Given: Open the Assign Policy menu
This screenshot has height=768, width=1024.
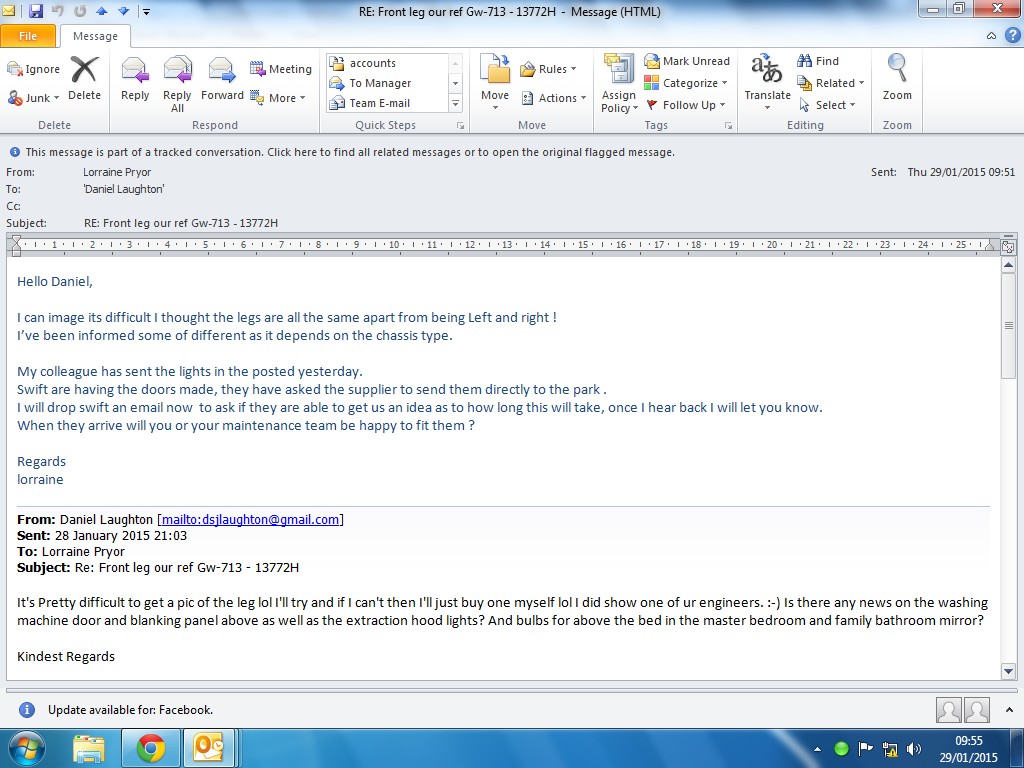Looking at the screenshot, I should 618,84.
